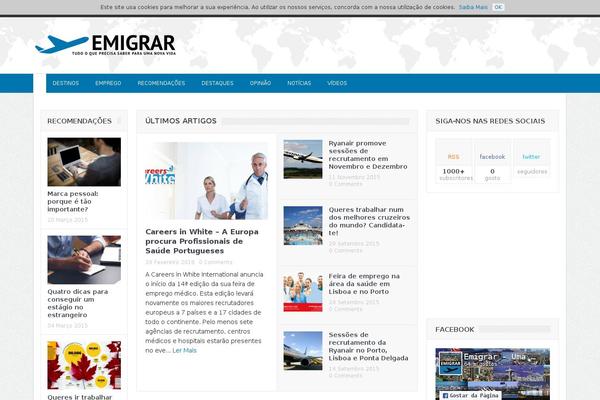Open the Notícias menu item
Image resolution: width=600 pixels, height=400 pixels.
(299, 83)
